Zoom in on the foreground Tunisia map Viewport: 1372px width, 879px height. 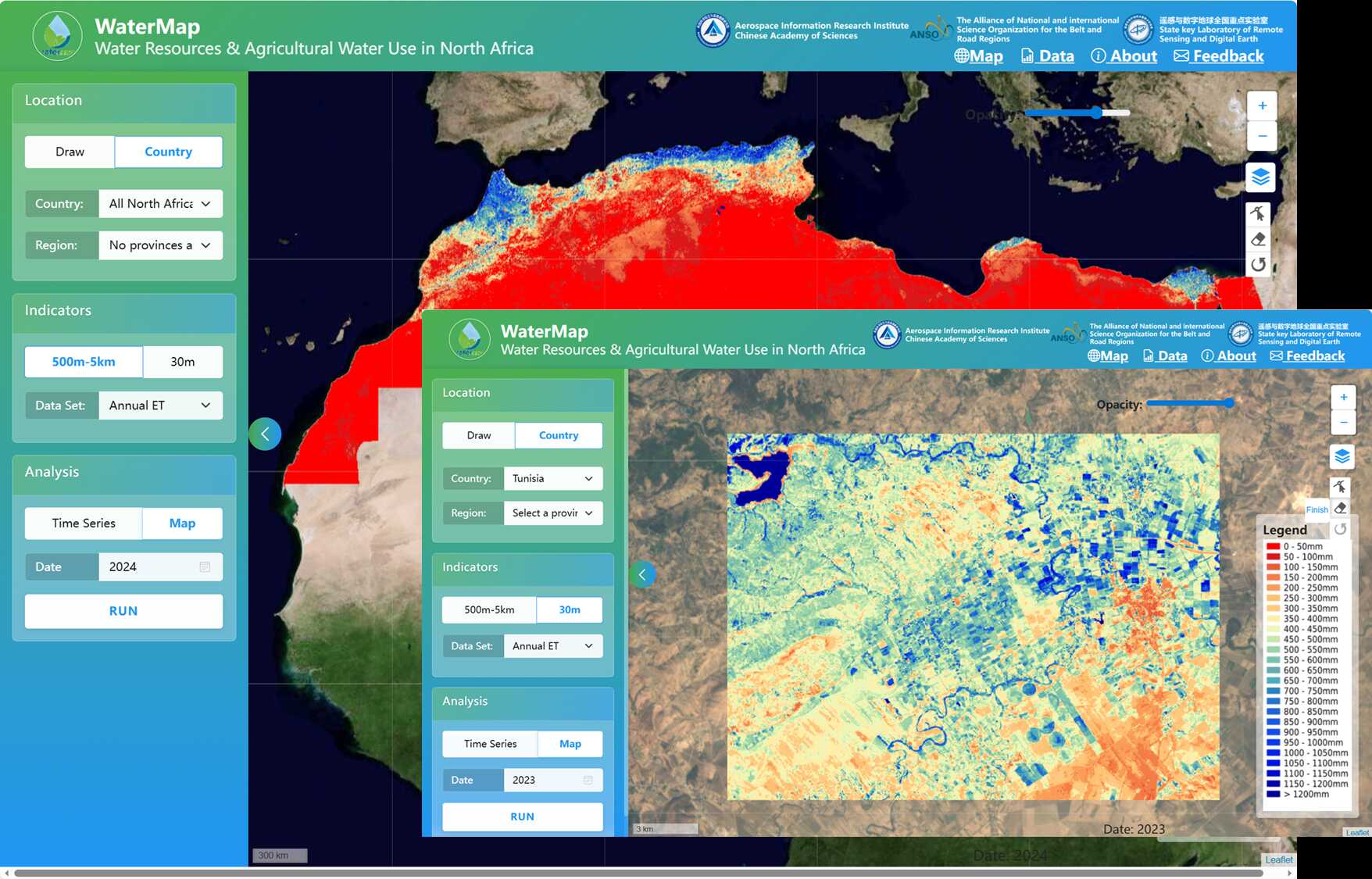pos(1343,397)
